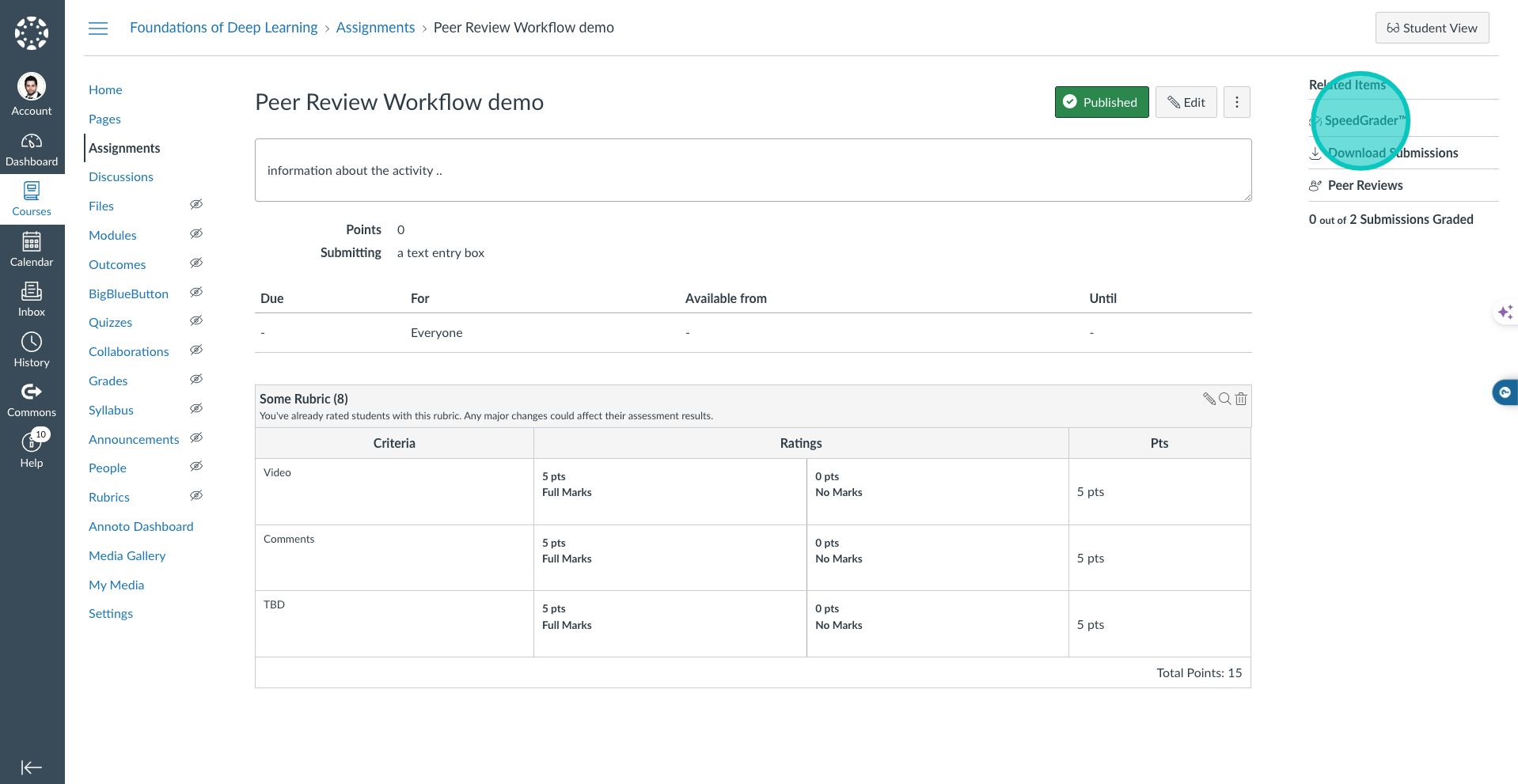Click the hidden-eye icon beside Files
The height and width of the screenshot is (784, 1518).
196,205
